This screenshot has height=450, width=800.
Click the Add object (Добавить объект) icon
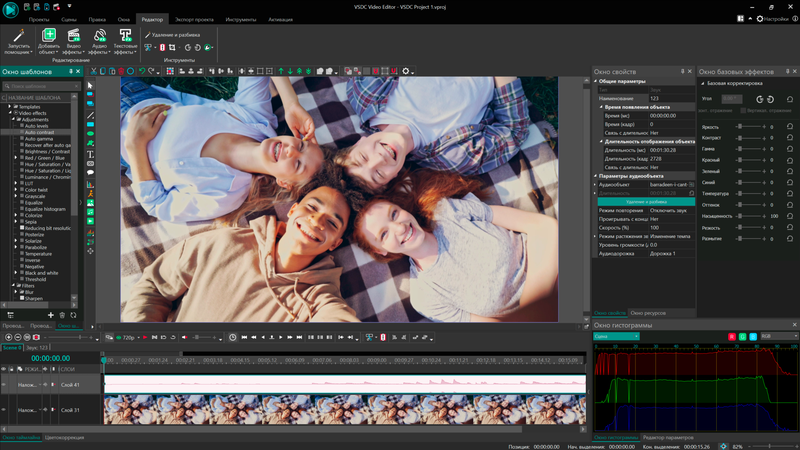point(49,36)
